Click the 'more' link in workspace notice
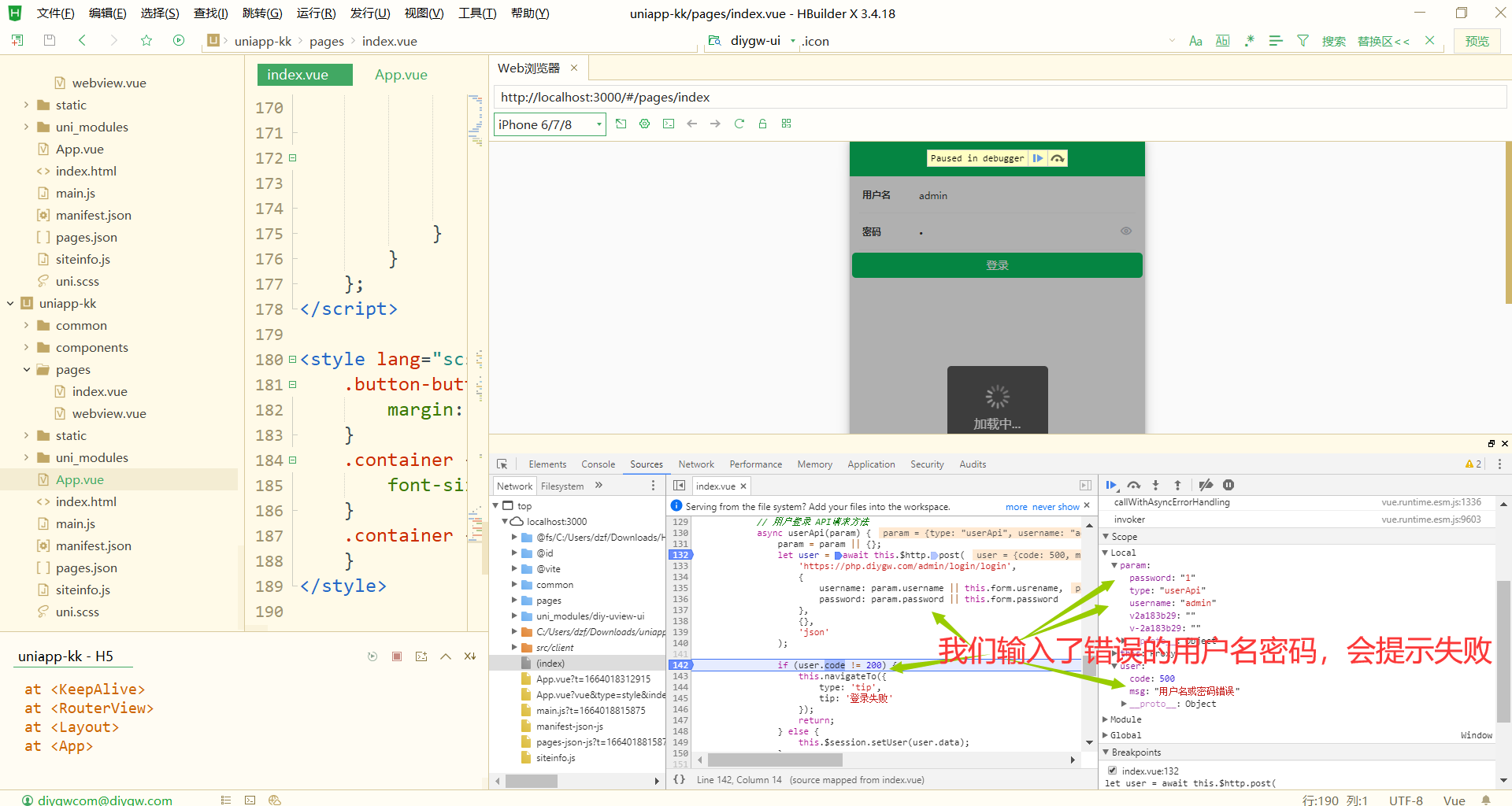Viewport: 1512px width, 806px height. pyautogui.click(x=1016, y=507)
